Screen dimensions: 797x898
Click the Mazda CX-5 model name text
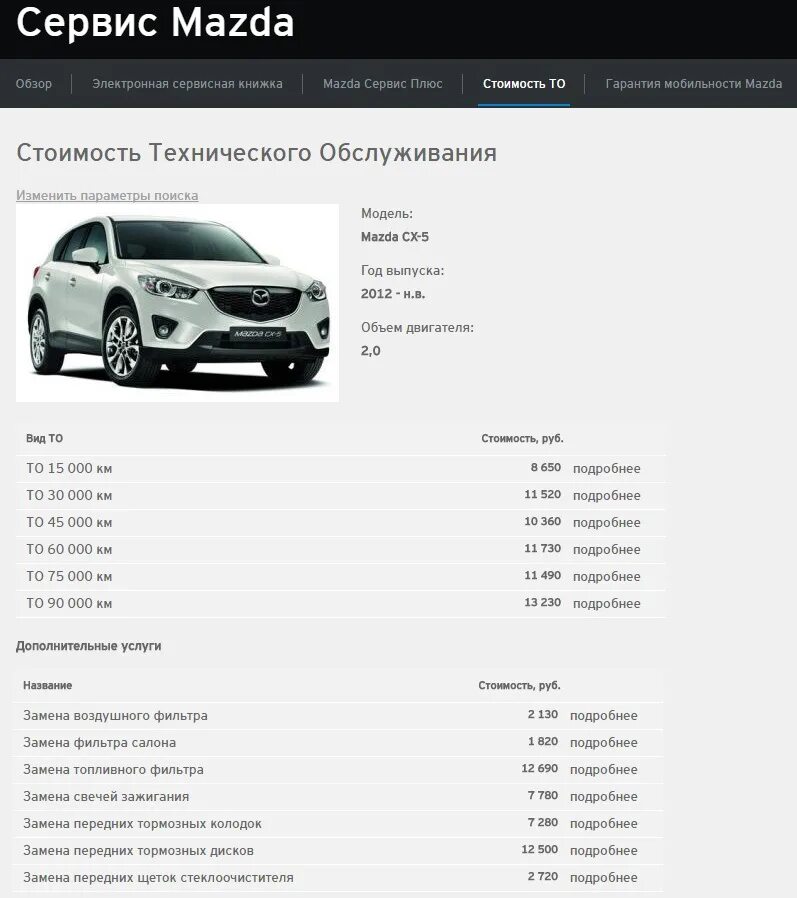point(394,237)
